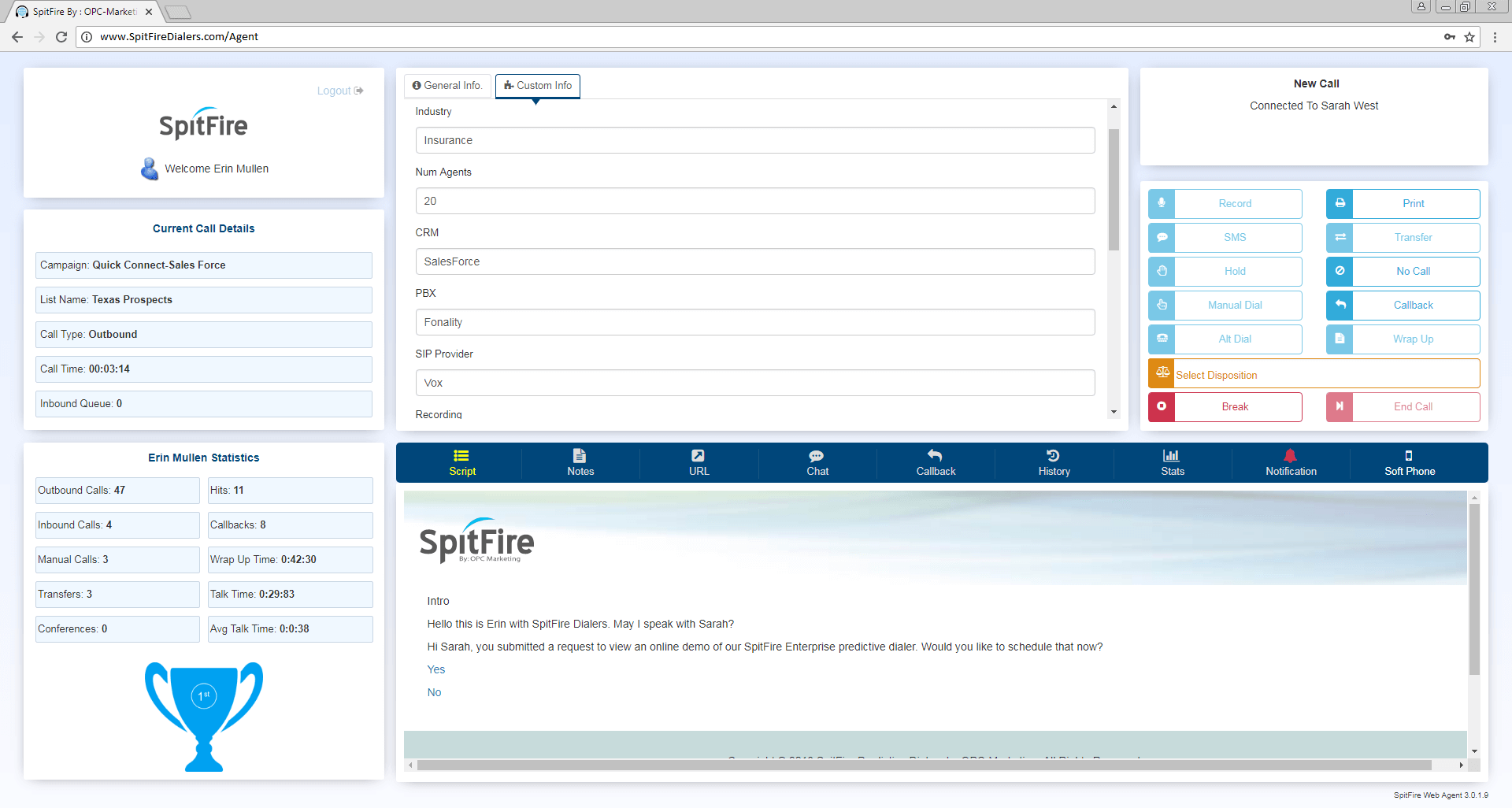The width and height of the screenshot is (1512, 808).
Task: Click the Manual Dial pointer icon
Action: pyautogui.click(x=1162, y=305)
